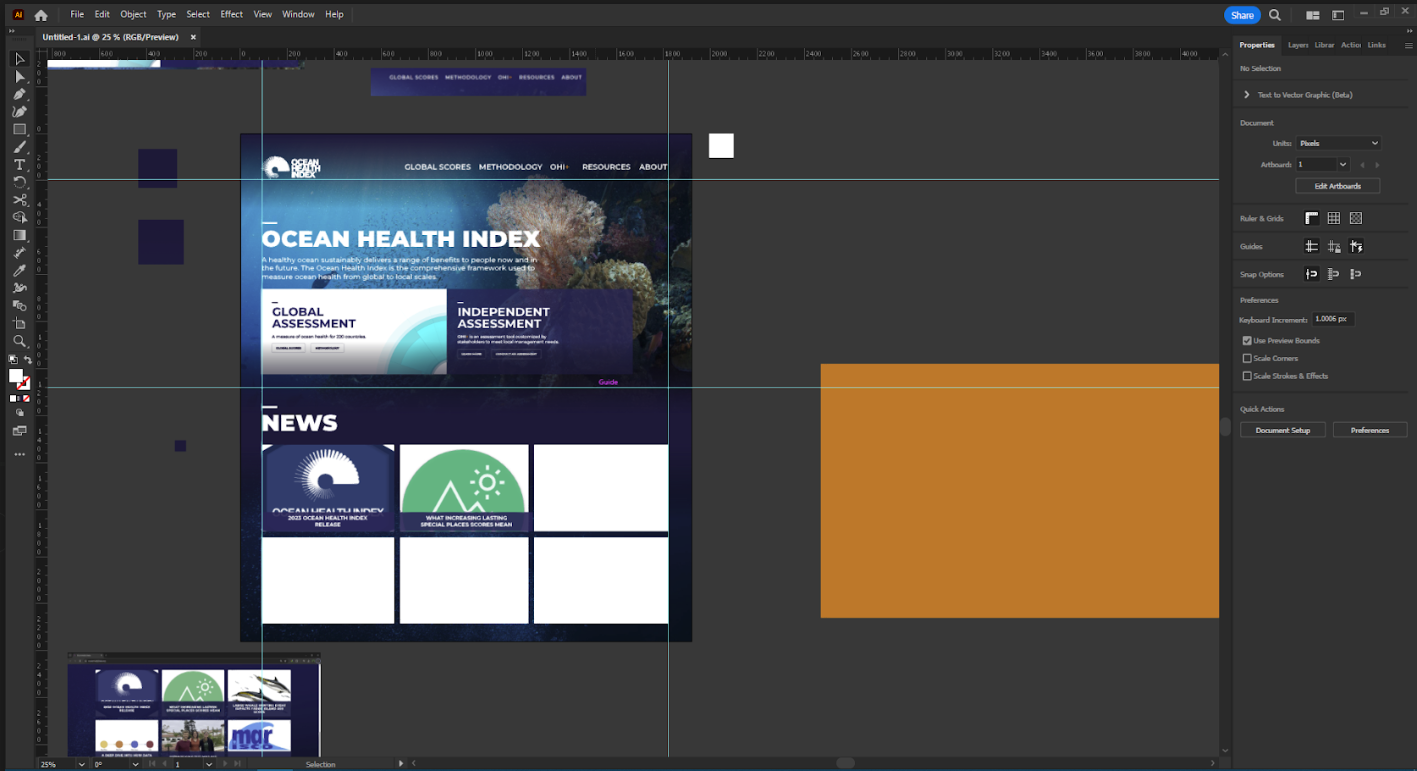Switch to Links panel tab

tap(1377, 45)
